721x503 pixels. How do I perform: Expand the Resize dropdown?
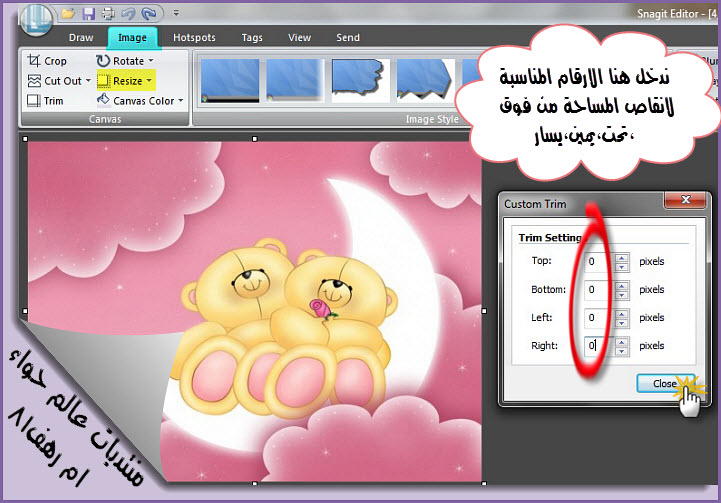click(x=149, y=80)
